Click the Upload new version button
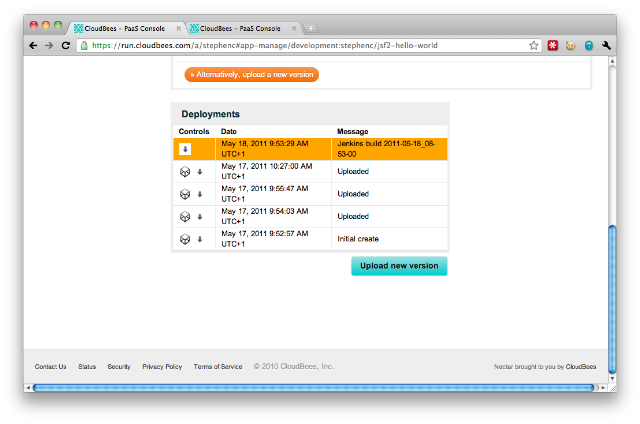This screenshot has width=640, height=424. click(x=399, y=266)
